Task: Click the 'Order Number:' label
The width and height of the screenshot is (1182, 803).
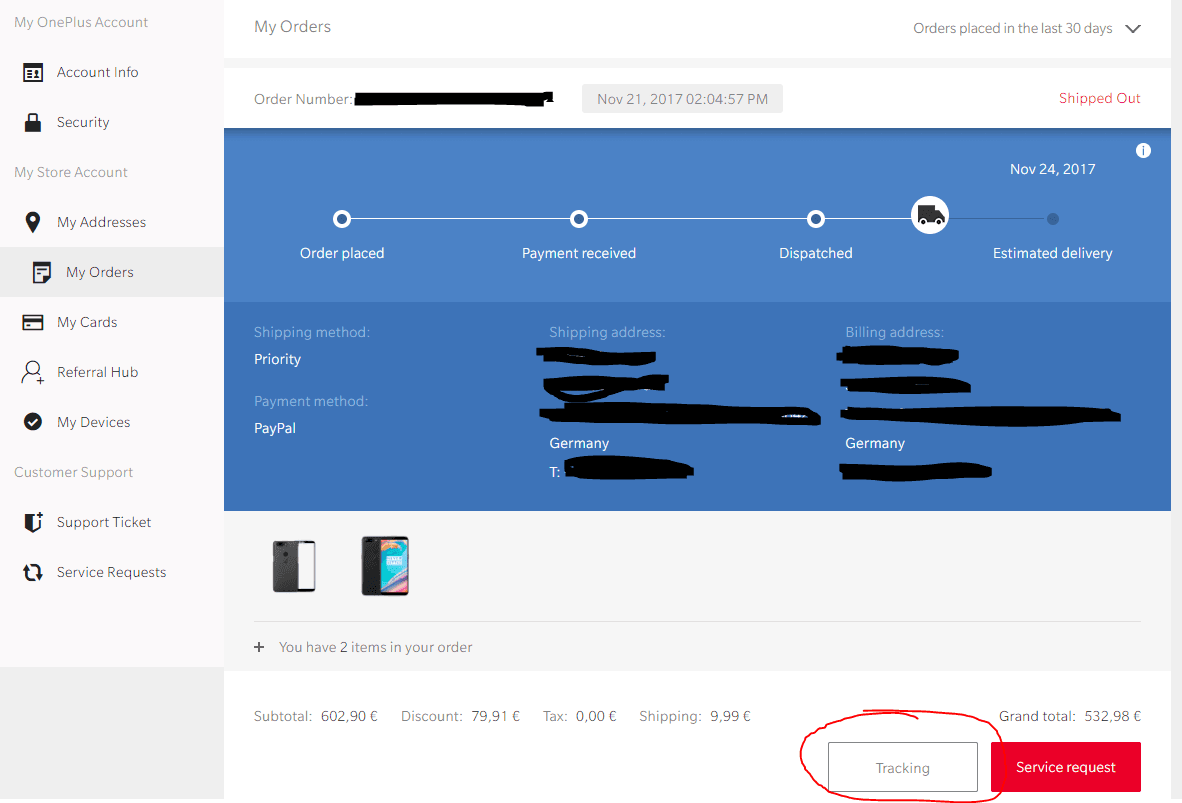Action: (x=303, y=100)
